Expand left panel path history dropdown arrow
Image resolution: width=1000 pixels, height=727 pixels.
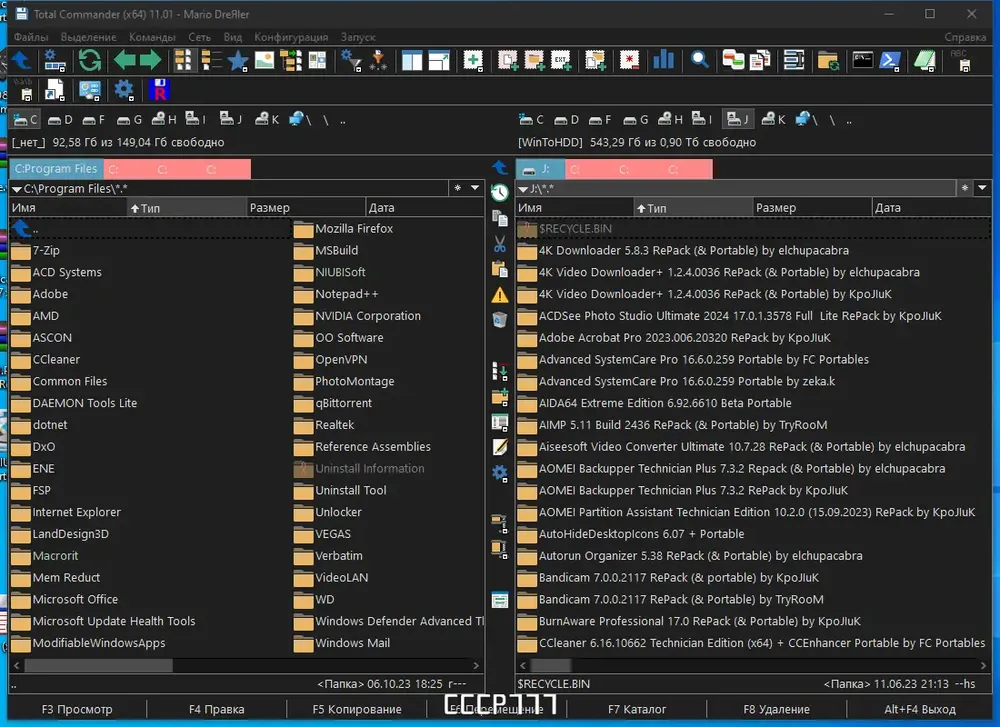click(x=475, y=188)
